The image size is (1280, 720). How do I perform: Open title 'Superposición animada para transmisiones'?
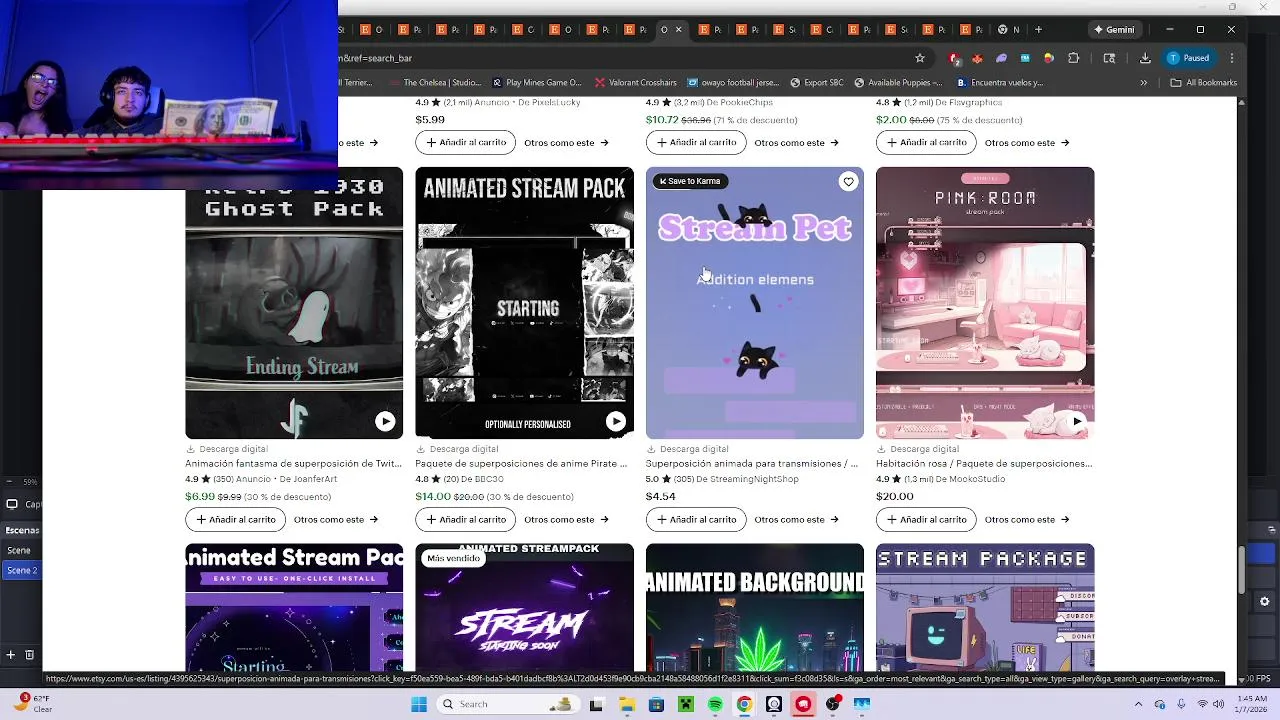752,464
